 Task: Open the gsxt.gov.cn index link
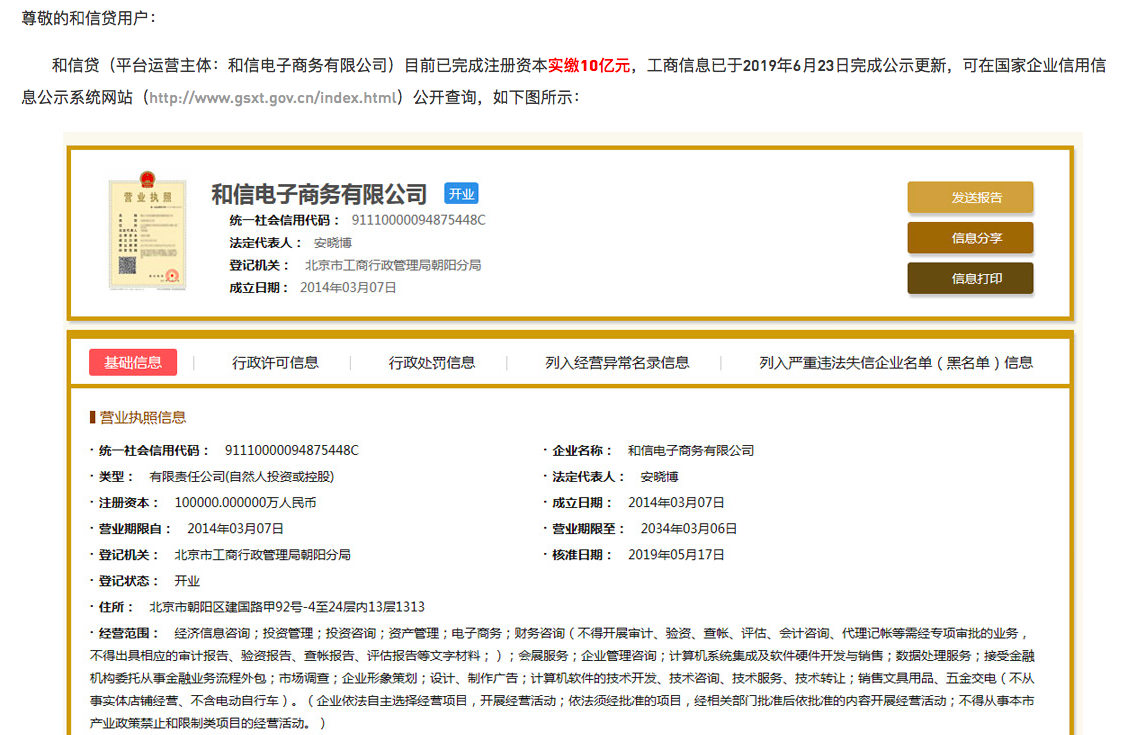[x=272, y=98]
